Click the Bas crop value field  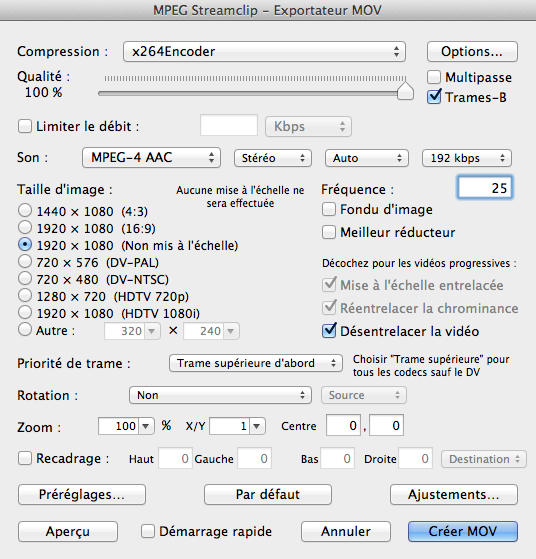pos(337,458)
